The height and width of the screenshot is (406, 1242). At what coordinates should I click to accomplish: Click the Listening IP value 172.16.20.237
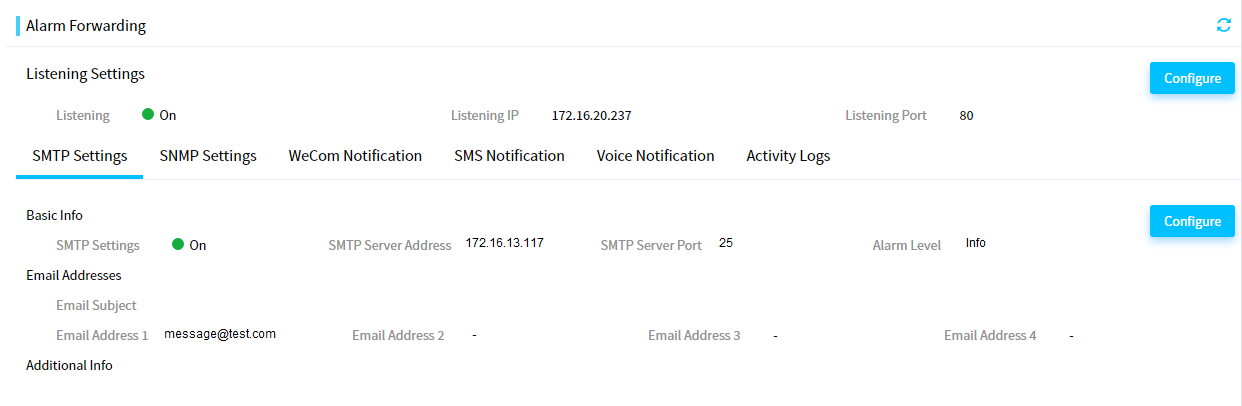click(x=591, y=116)
